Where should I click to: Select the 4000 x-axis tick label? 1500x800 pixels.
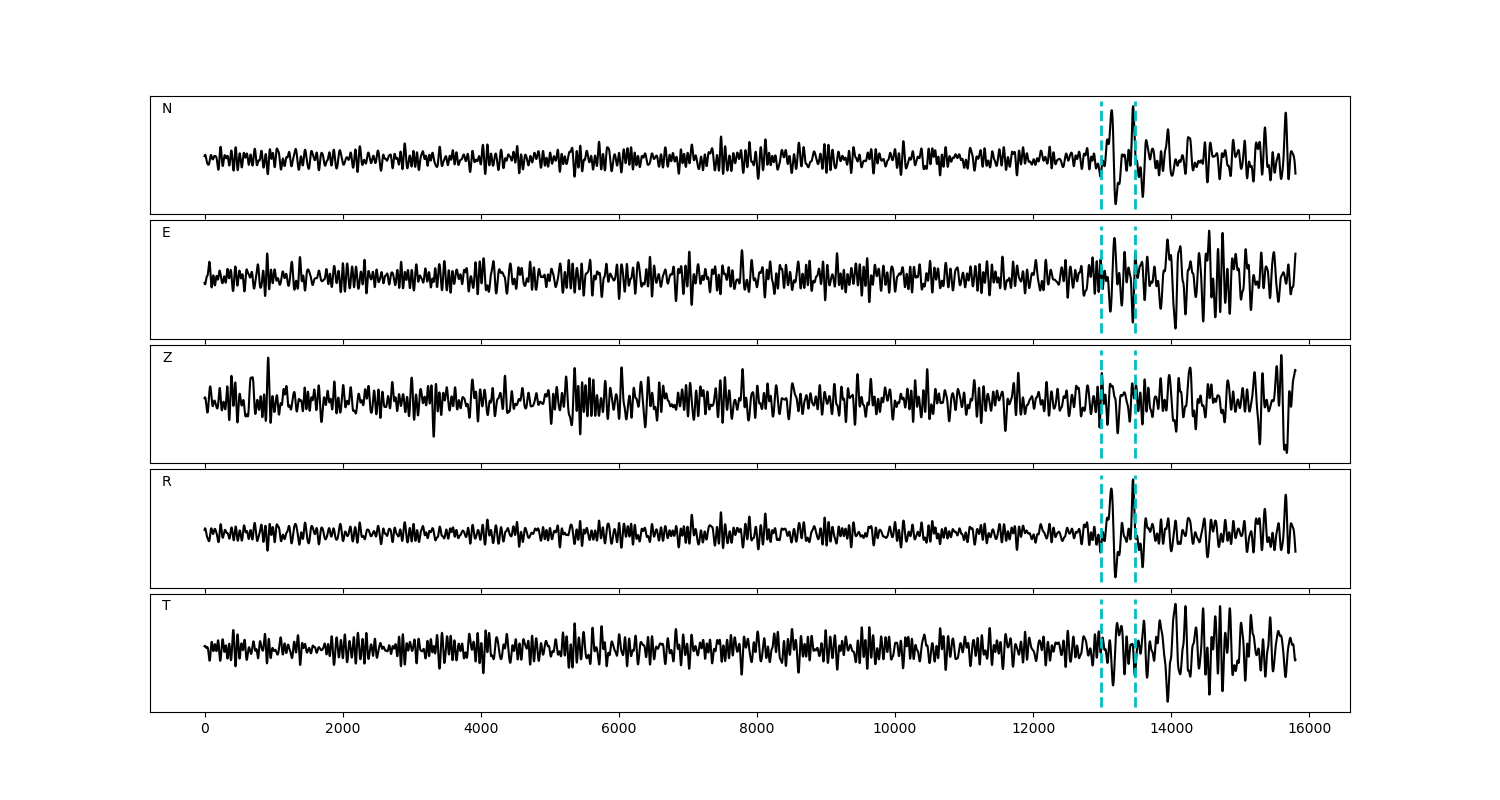pyautogui.click(x=481, y=730)
